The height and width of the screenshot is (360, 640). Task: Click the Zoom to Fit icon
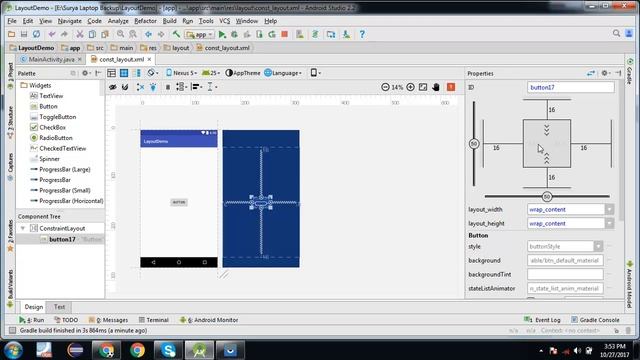[423, 87]
